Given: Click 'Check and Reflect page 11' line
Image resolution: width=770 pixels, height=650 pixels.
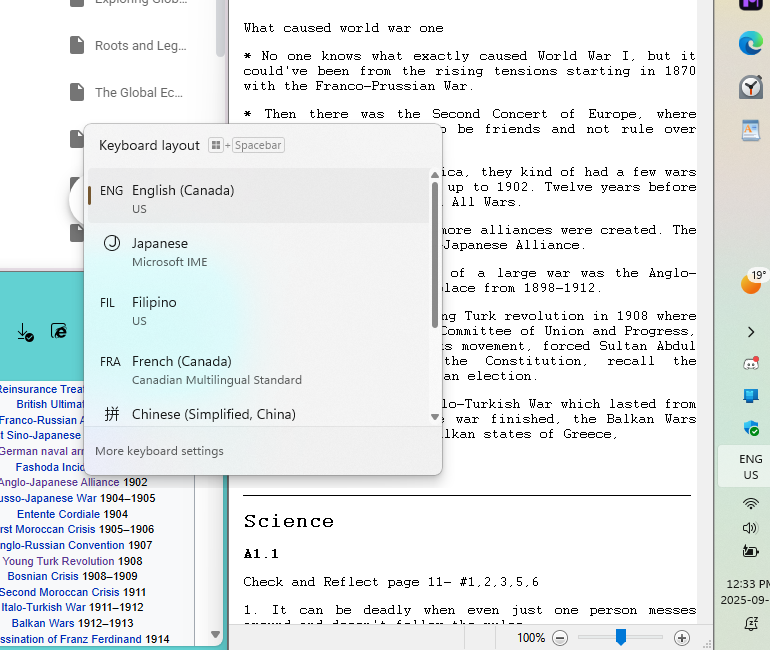Looking at the screenshot, I should [391, 582].
